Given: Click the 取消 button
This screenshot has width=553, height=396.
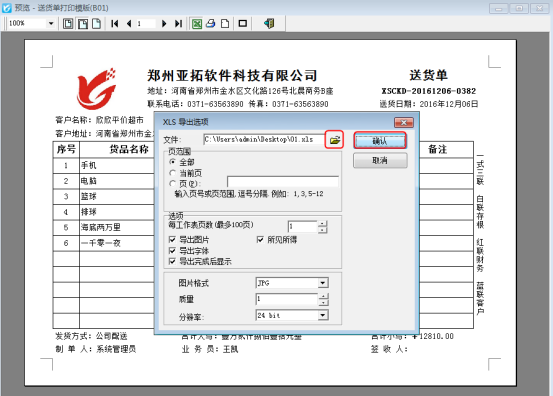Looking at the screenshot, I should tap(380, 161).
